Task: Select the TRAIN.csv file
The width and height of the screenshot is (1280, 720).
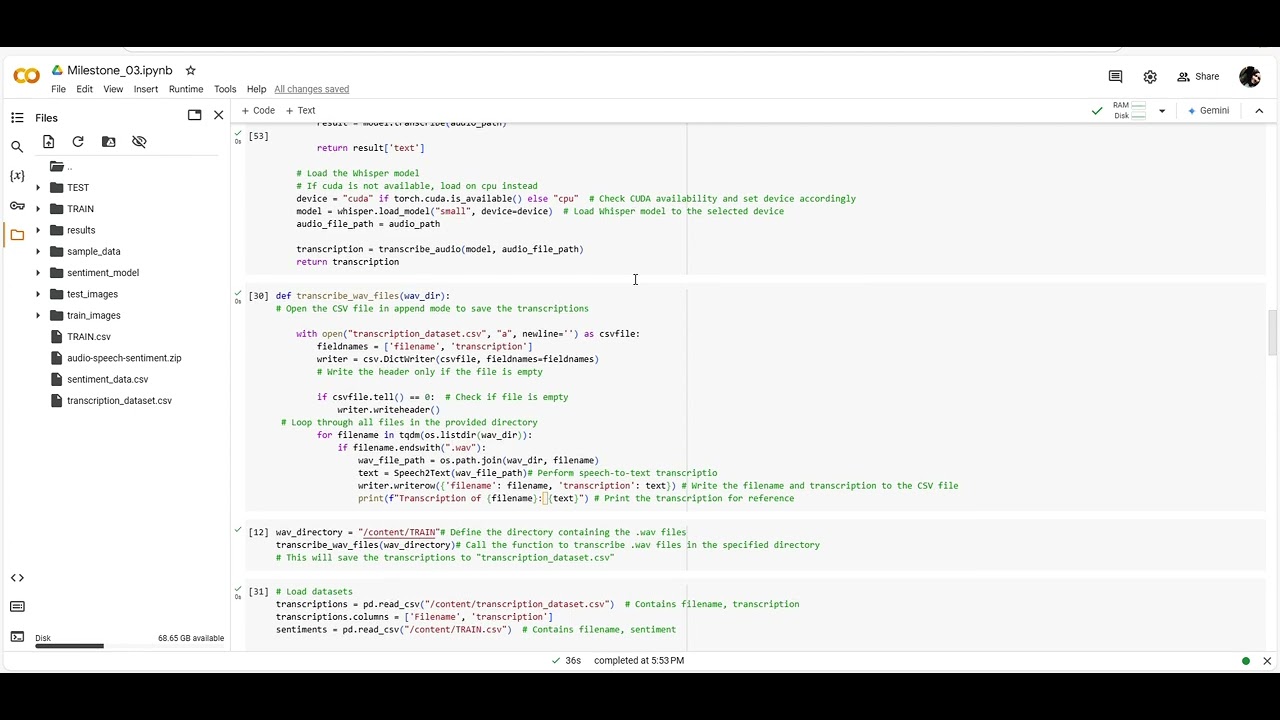Action: (88, 337)
